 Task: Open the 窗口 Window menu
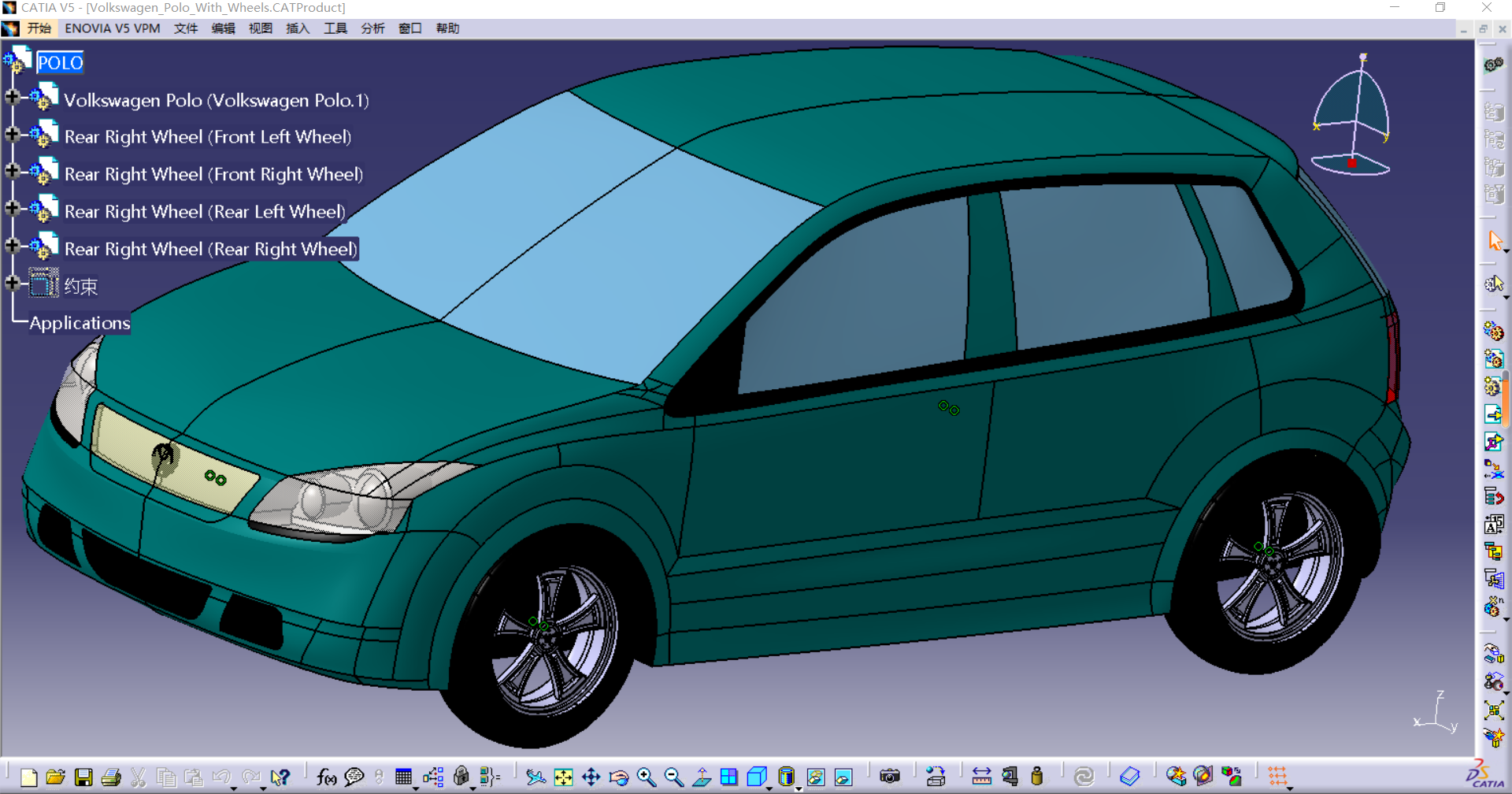pyautogui.click(x=410, y=28)
